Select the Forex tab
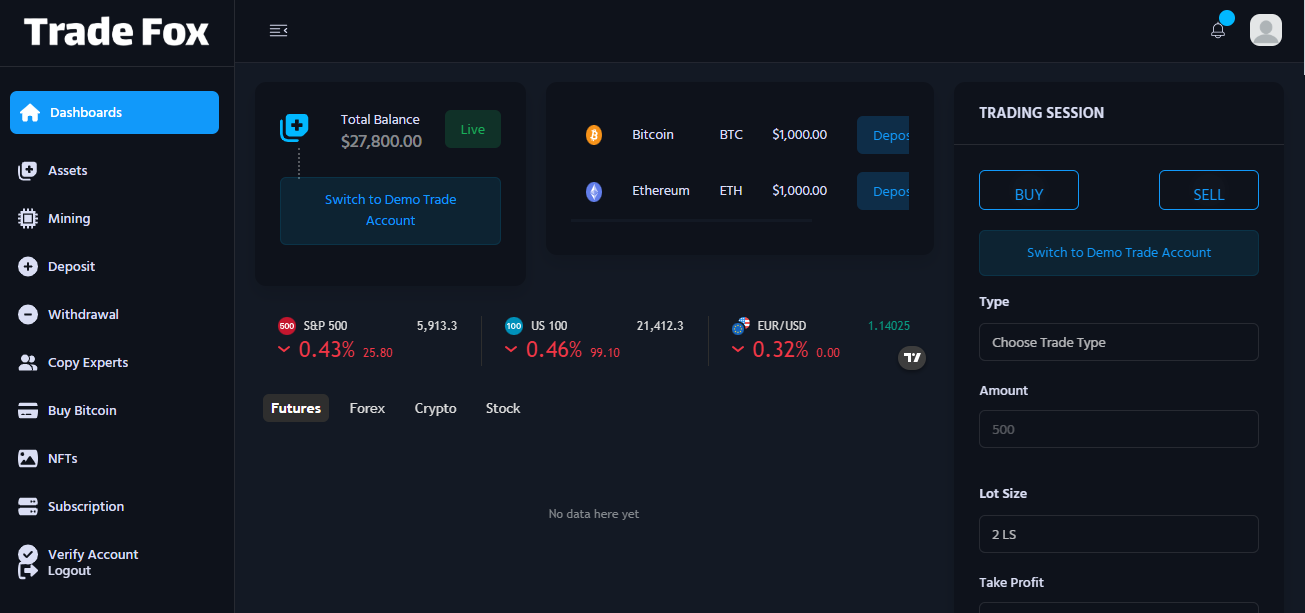 [367, 408]
